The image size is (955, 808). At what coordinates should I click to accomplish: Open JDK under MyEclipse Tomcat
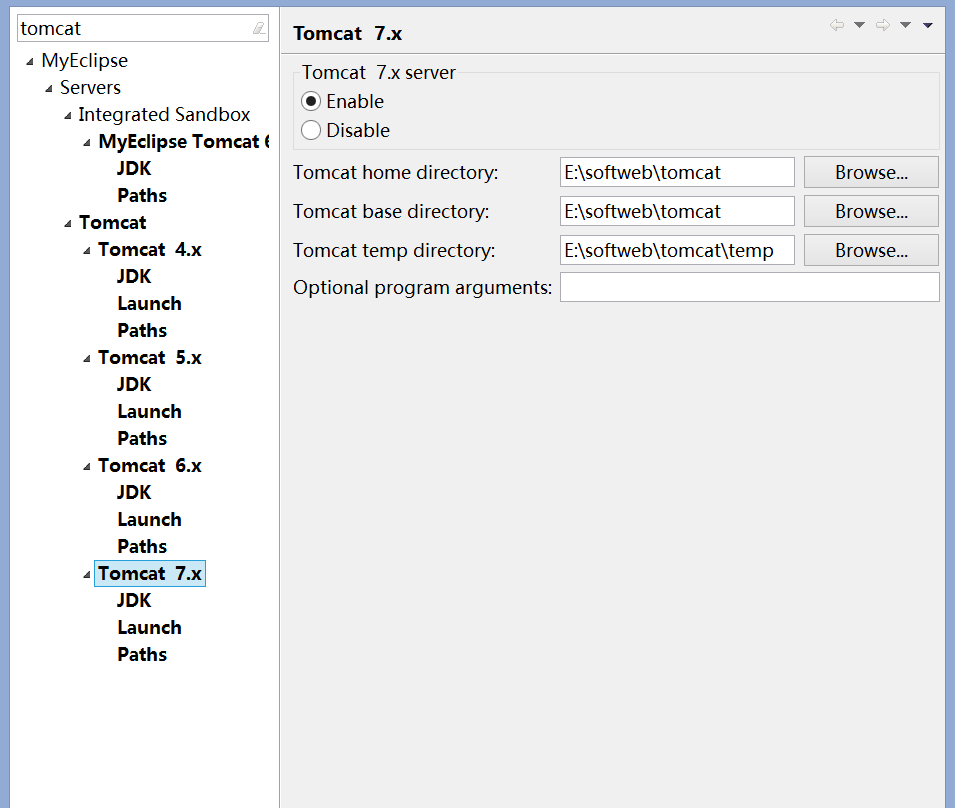click(x=134, y=169)
